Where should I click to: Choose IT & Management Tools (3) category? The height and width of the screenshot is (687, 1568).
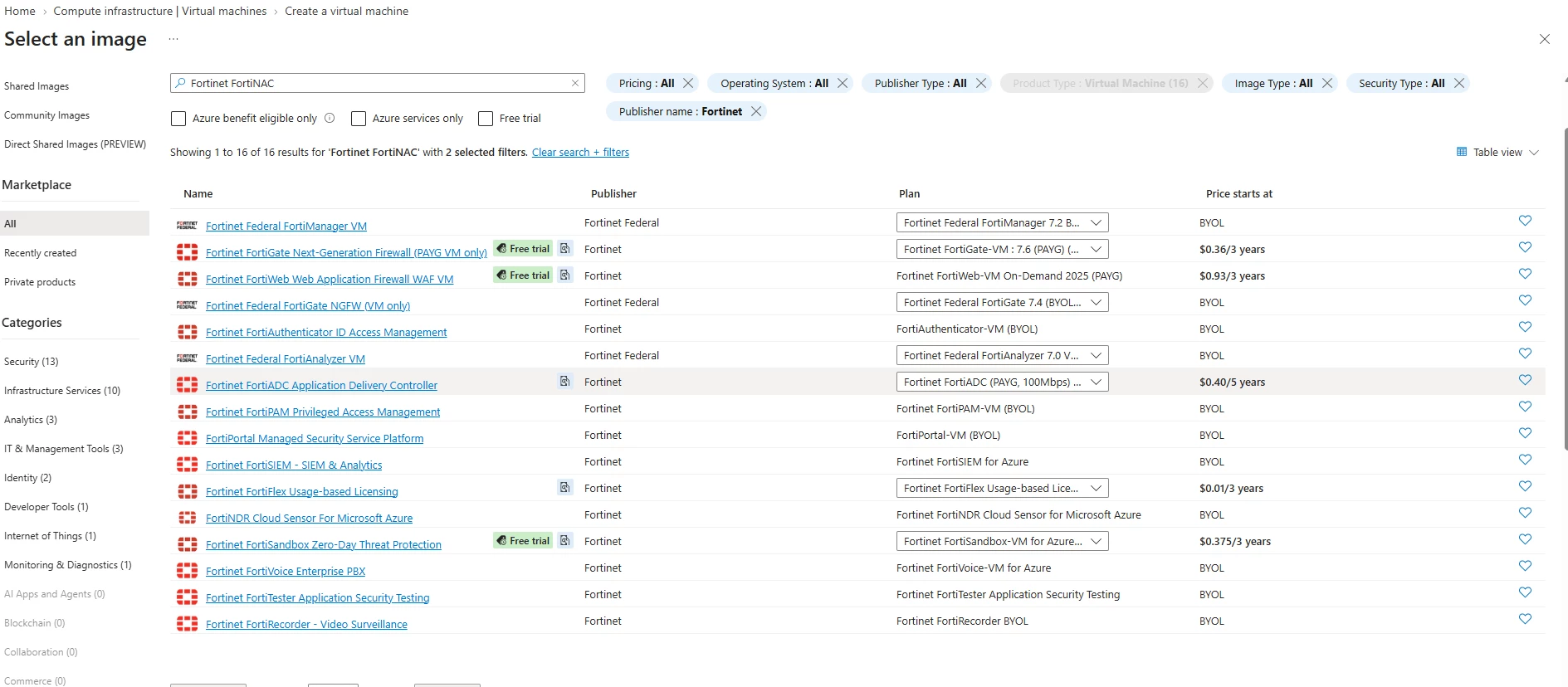click(64, 449)
